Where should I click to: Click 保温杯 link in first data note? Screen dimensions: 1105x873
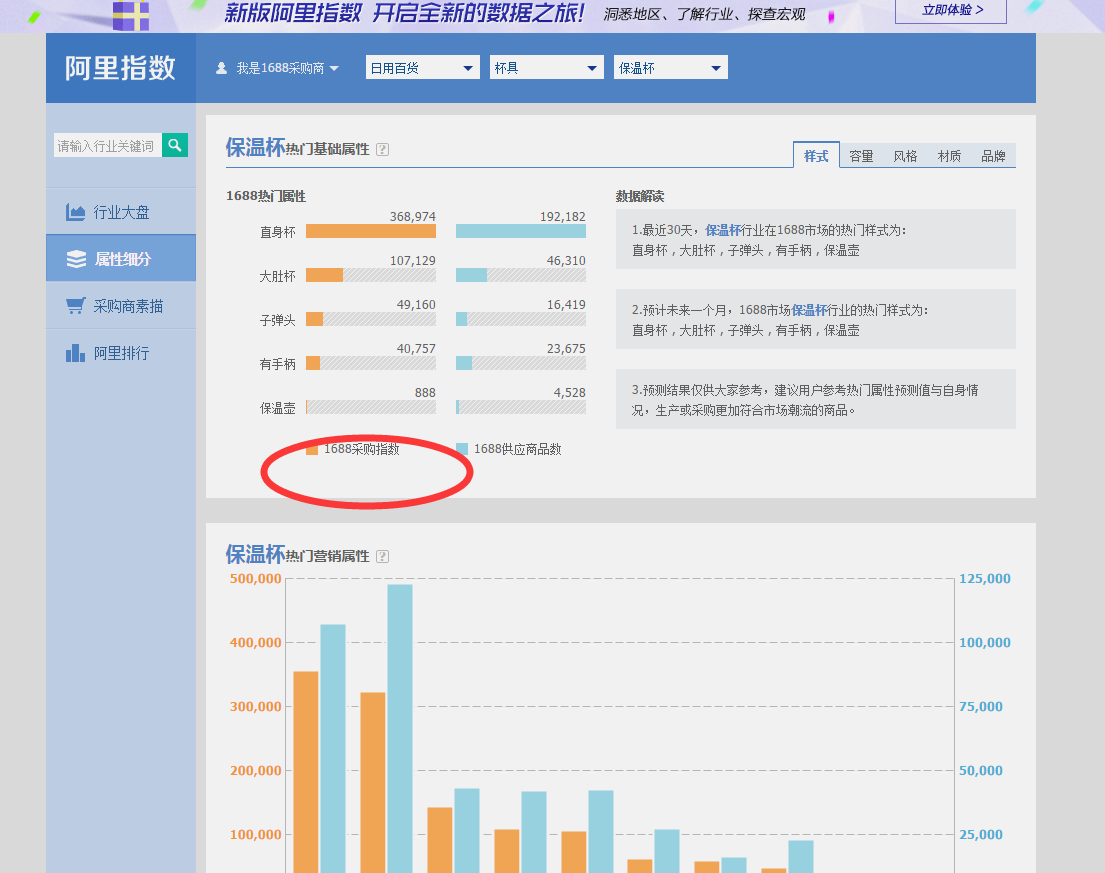click(x=723, y=230)
